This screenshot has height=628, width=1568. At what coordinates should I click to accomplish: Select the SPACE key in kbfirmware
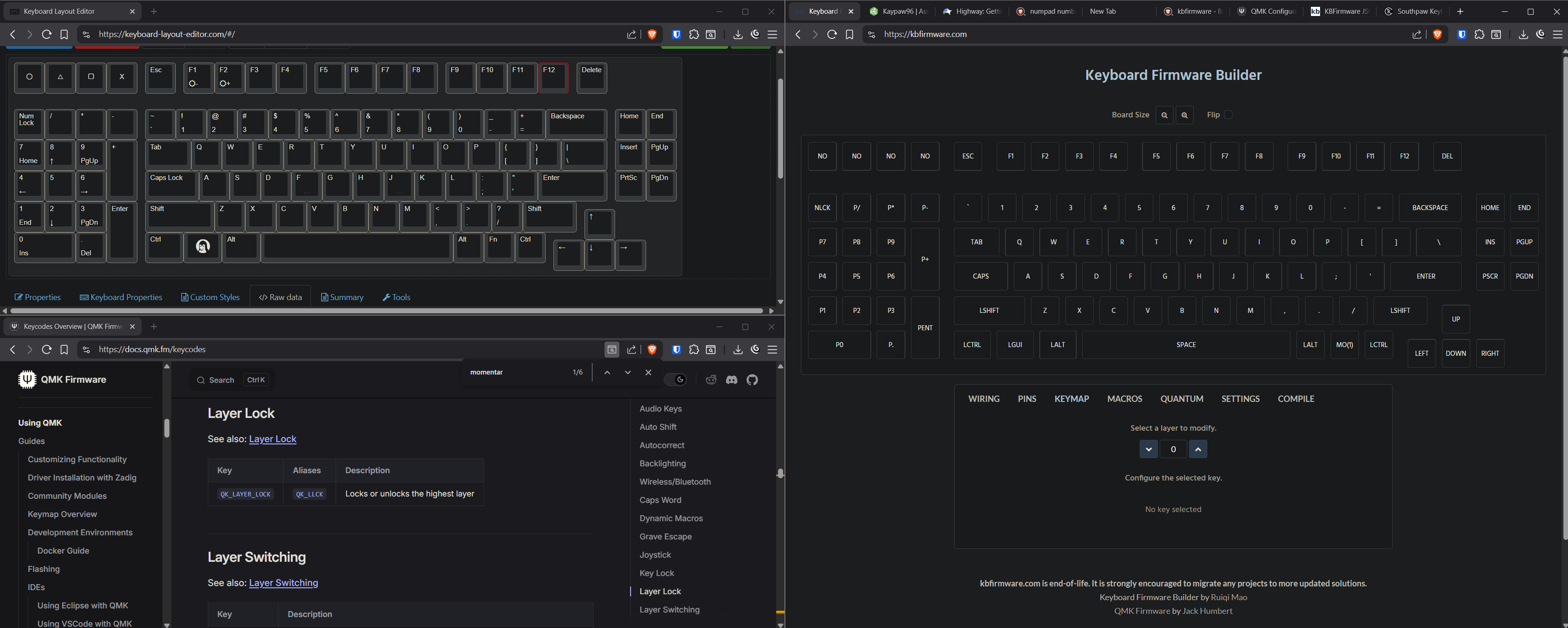tap(1186, 345)
